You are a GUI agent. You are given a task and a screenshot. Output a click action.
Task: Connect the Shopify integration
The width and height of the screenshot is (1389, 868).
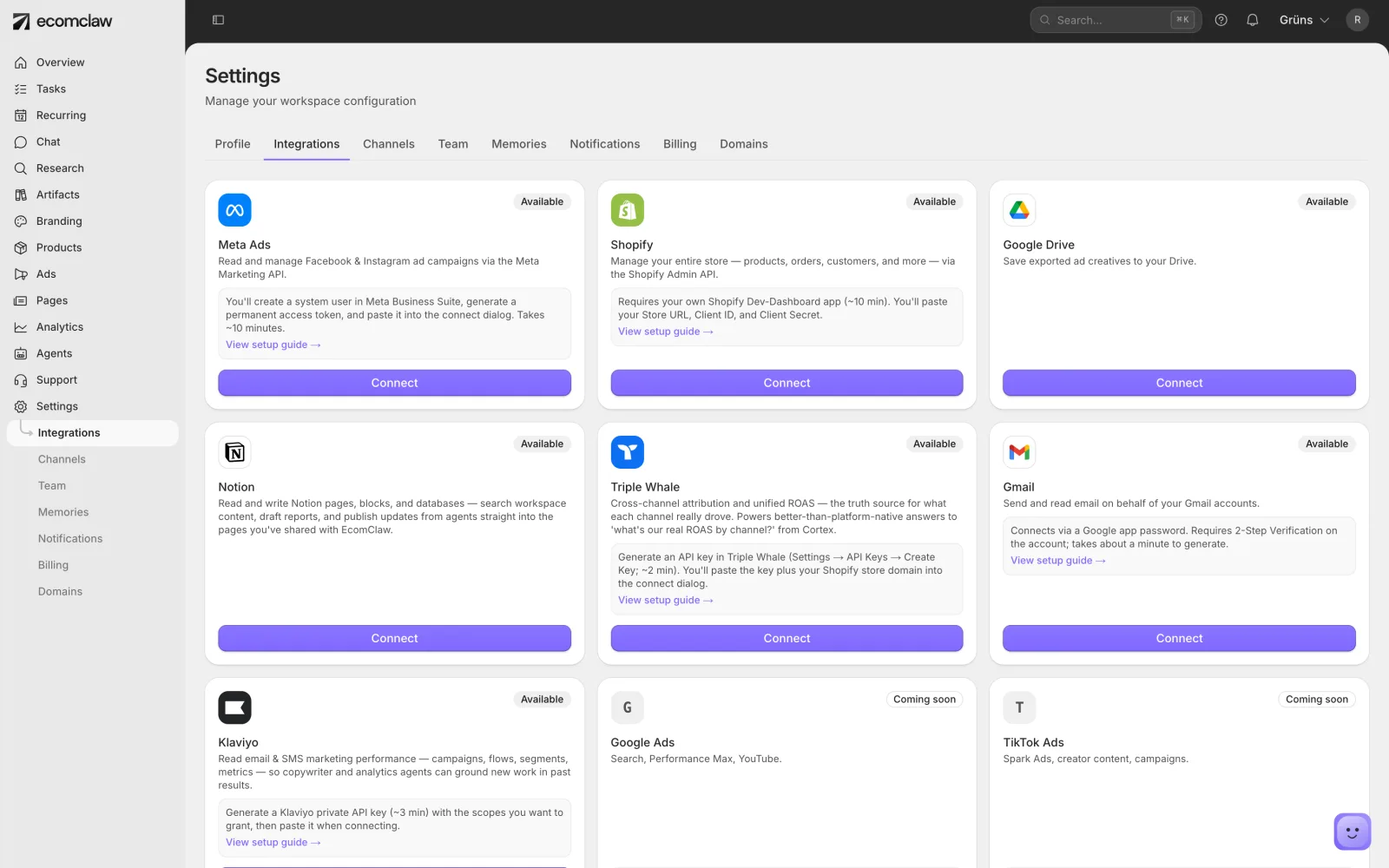tap(787, 383)
